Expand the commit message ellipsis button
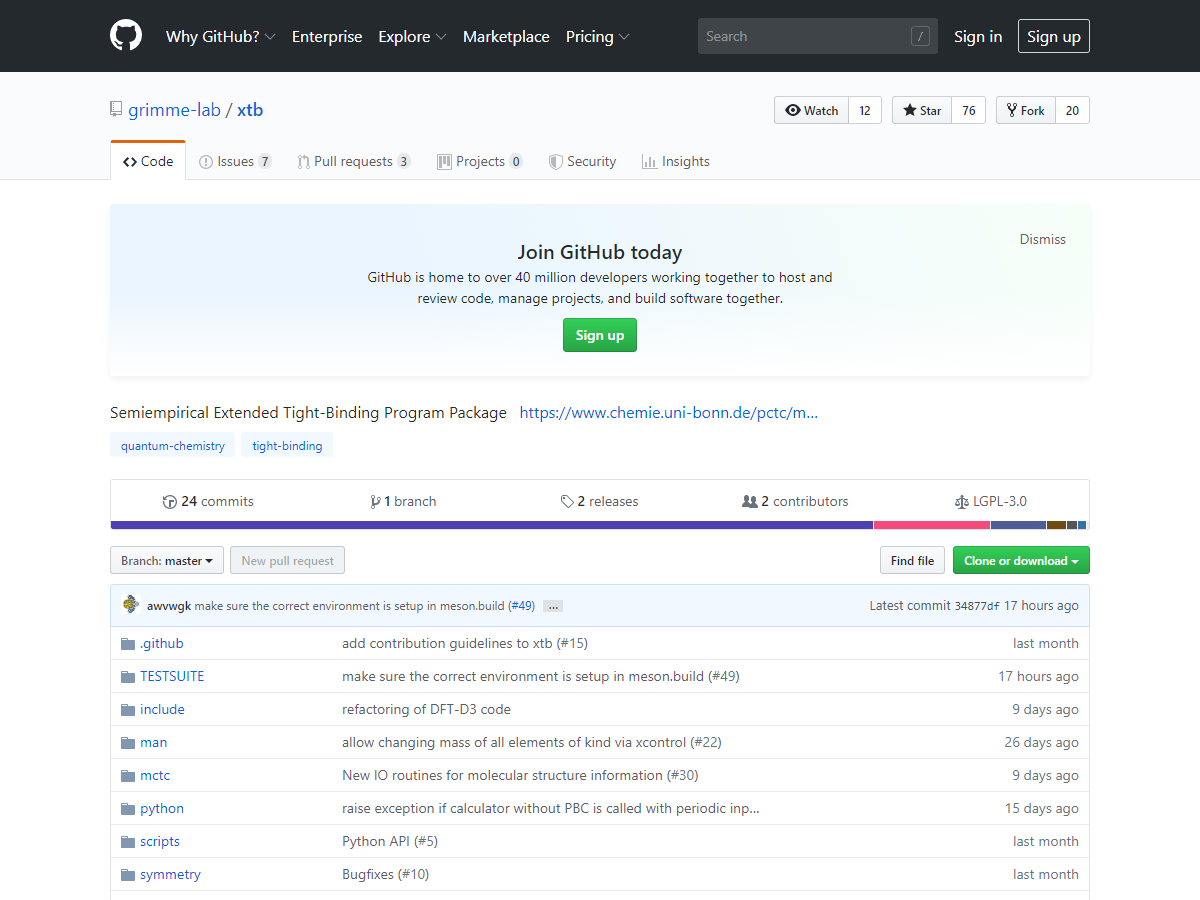Screen dimensions: 1200x900 tap(553, 606)
